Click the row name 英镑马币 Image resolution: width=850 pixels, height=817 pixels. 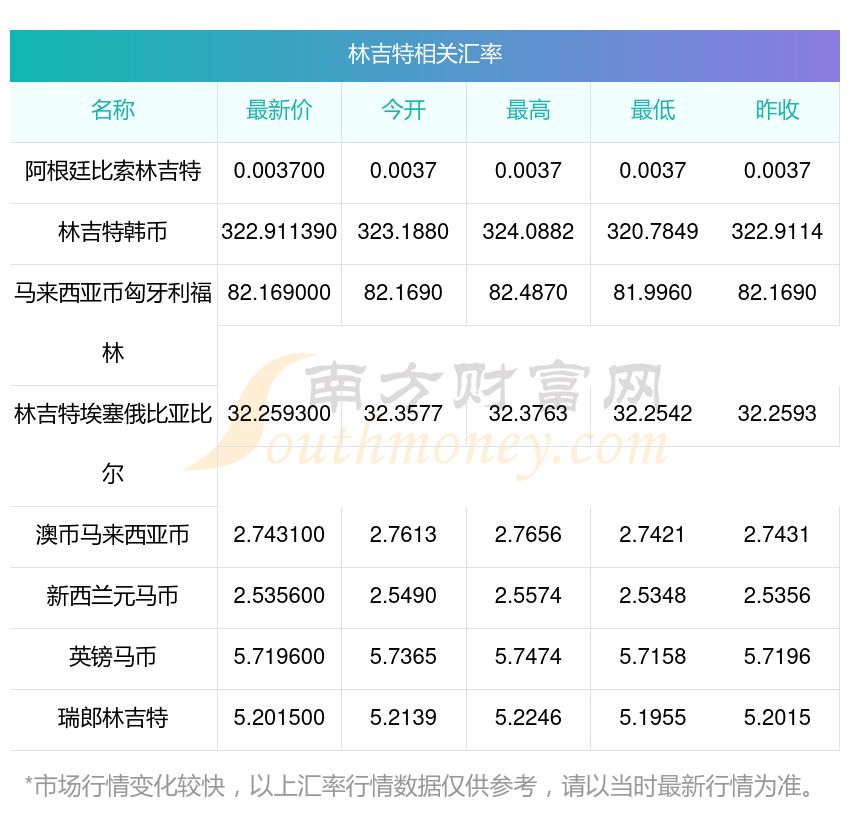coord(113,657)
